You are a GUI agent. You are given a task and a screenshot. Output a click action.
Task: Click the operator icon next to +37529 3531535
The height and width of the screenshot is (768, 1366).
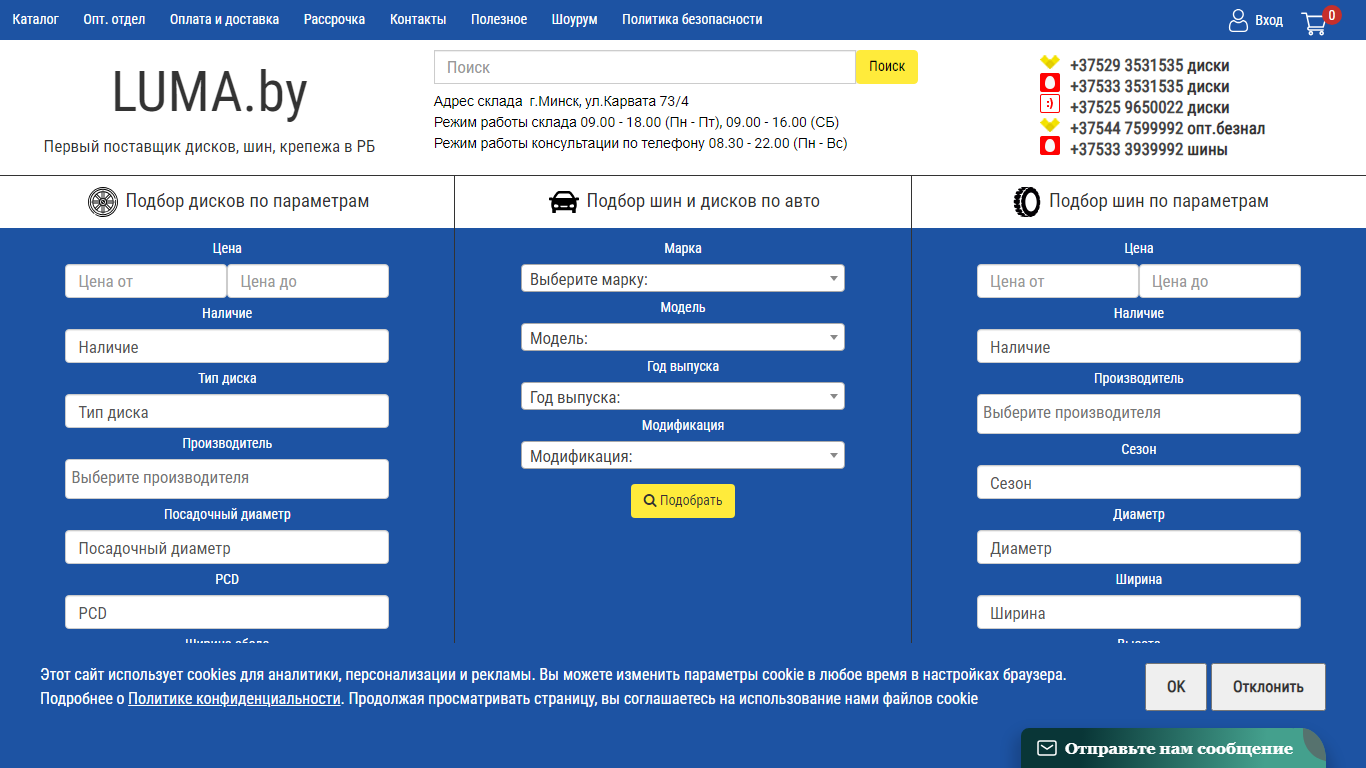[x=1050, y=63]
